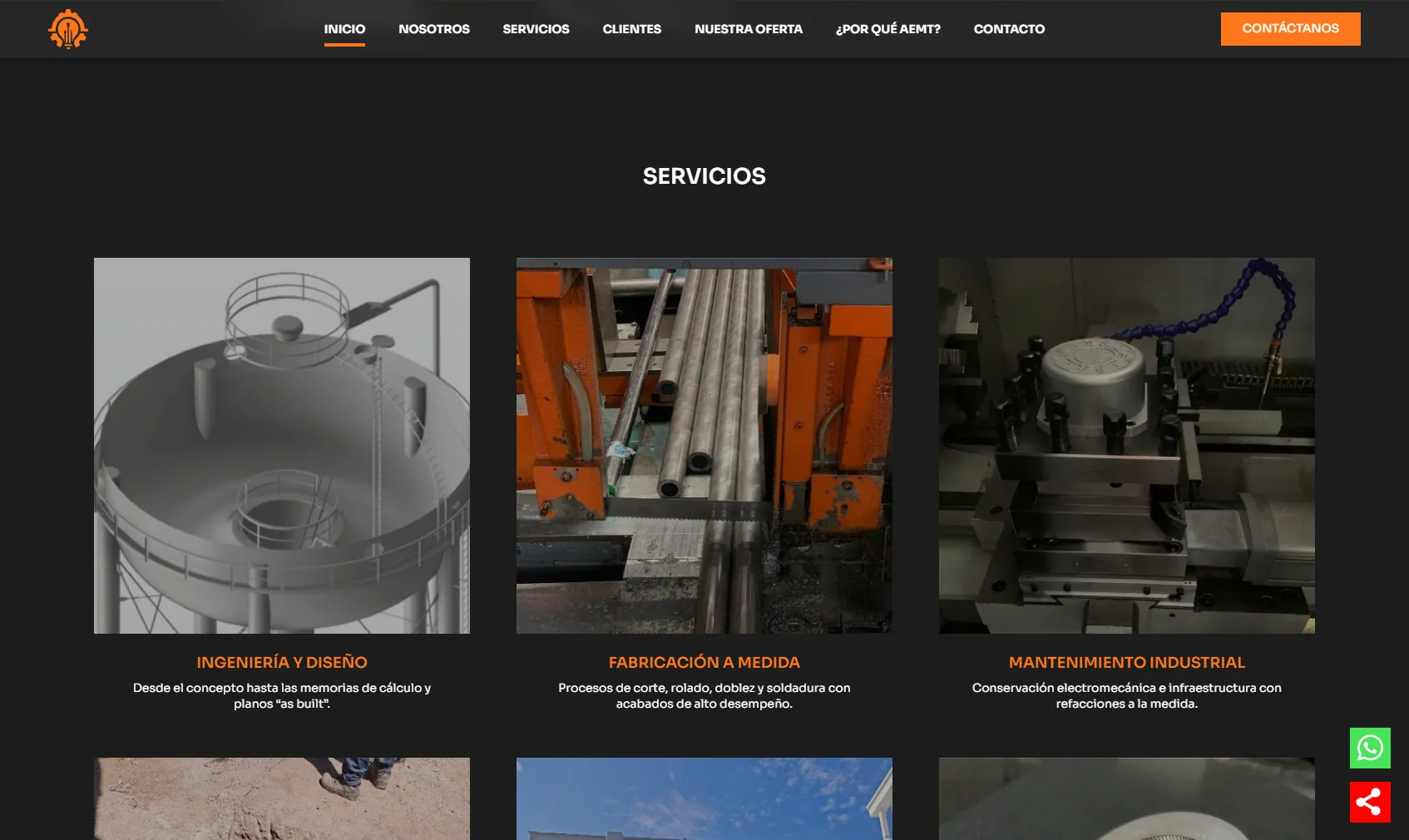
Task: Select CLIENTES in the navigation bar
Action: coord(632,29)
